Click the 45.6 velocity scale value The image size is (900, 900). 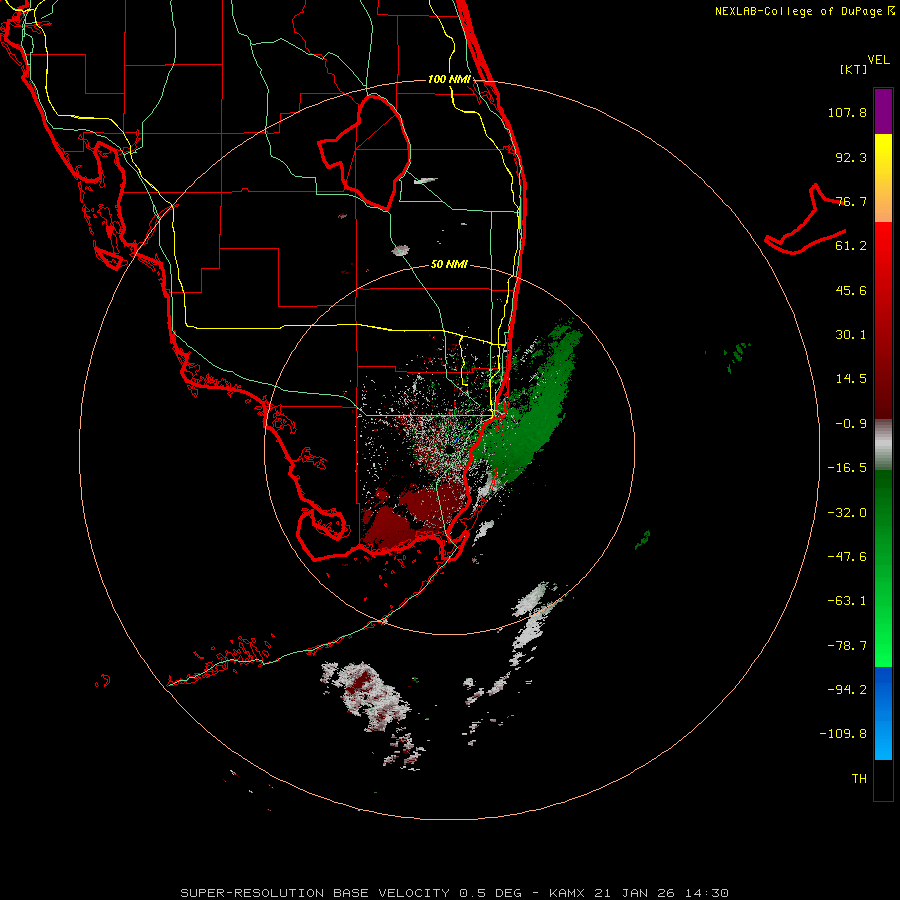[851, 290]
